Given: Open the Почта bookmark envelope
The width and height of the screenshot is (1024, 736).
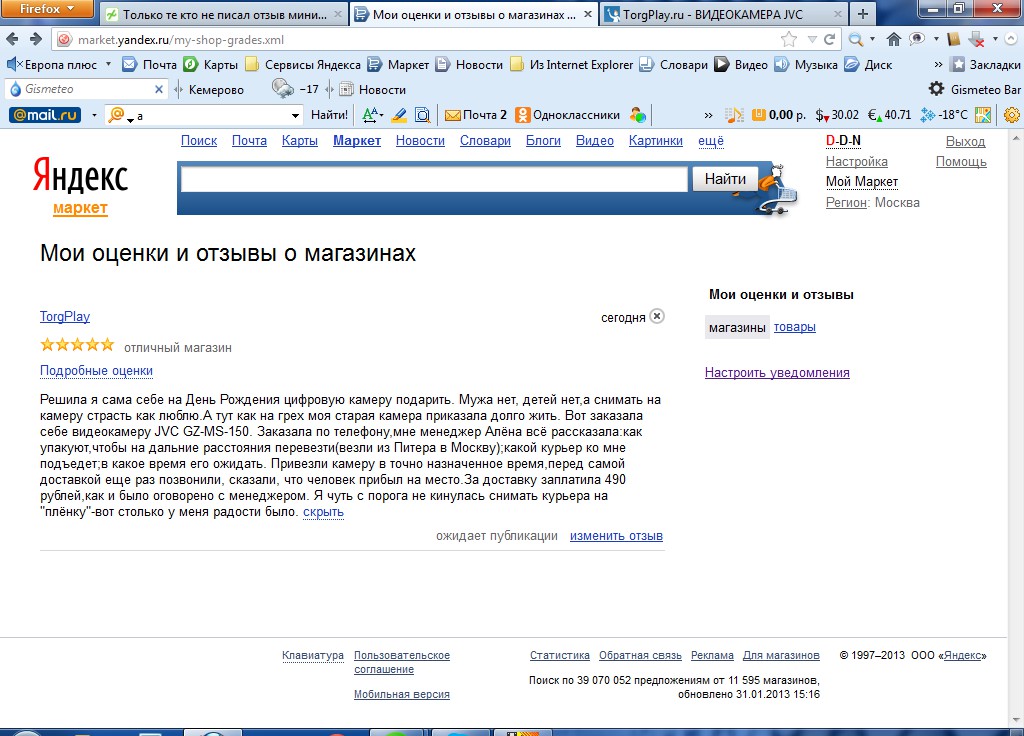Looking at the screenshot, I should coord(150,65).
